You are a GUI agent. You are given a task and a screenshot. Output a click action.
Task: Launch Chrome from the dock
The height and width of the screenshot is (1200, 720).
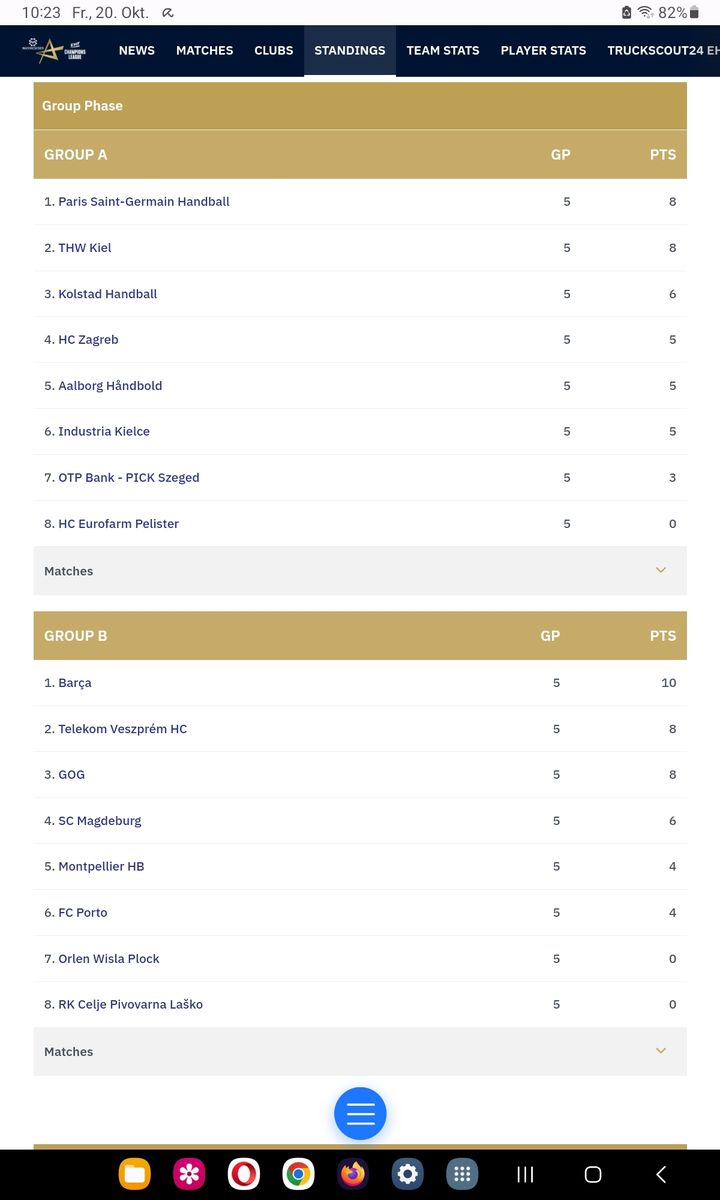point(298,1174)
